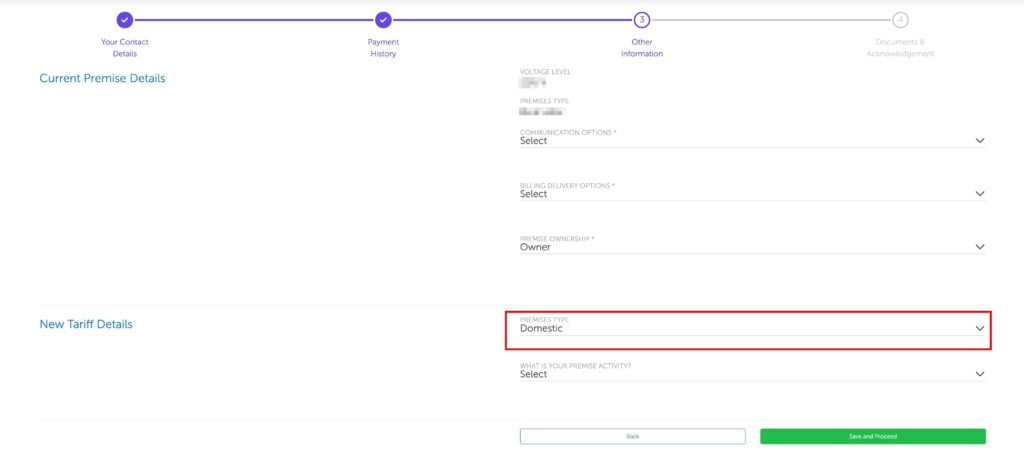Click the step 4 Documents & Acknowledgement circle

(x=901, y=20)
